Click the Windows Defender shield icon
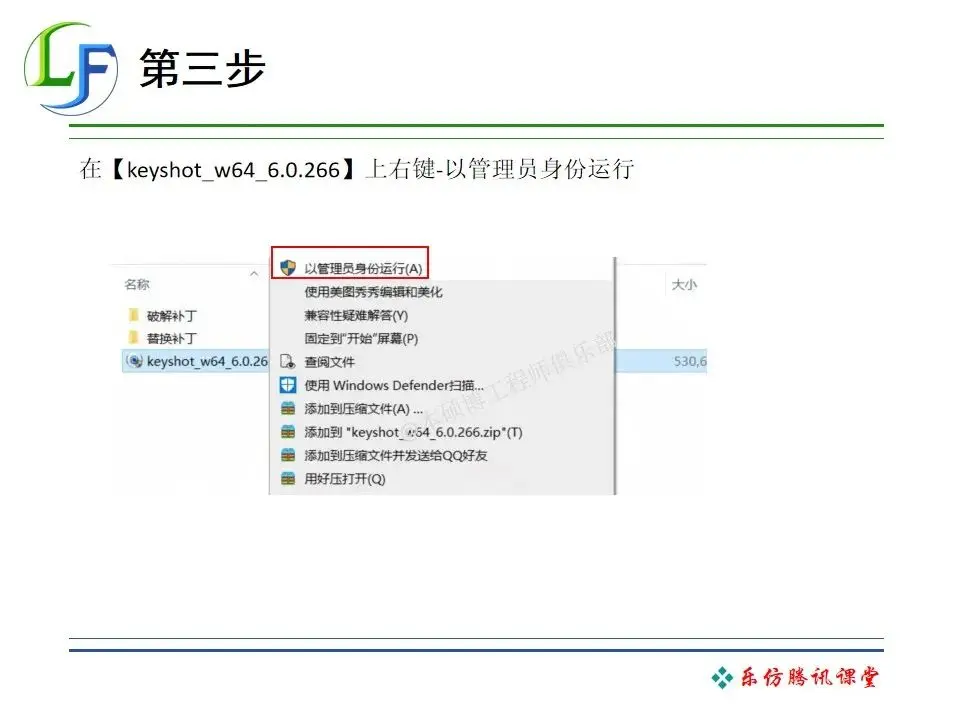 coord(288,385)
